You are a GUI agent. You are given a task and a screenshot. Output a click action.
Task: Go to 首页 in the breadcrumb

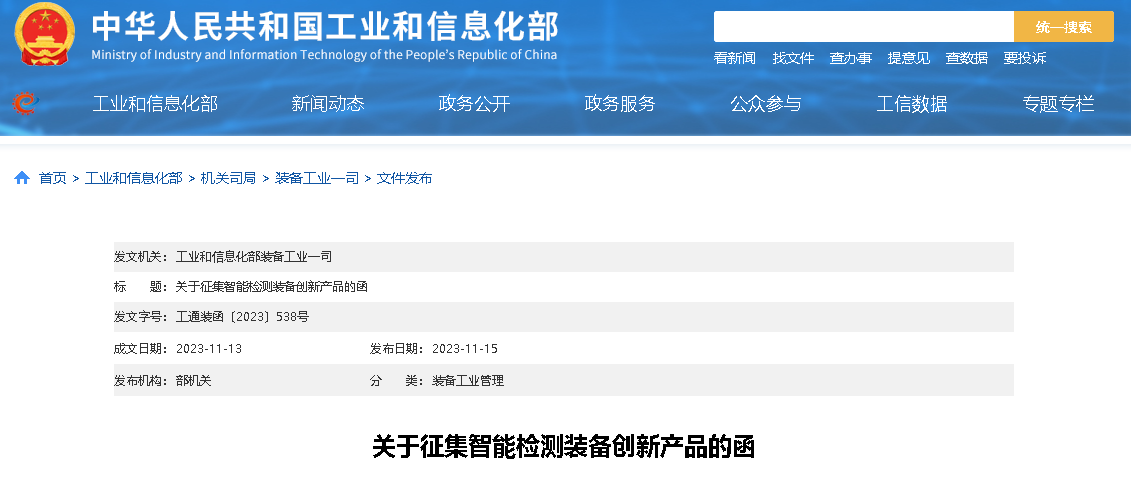pyautogui.click(x=53, y=178)
